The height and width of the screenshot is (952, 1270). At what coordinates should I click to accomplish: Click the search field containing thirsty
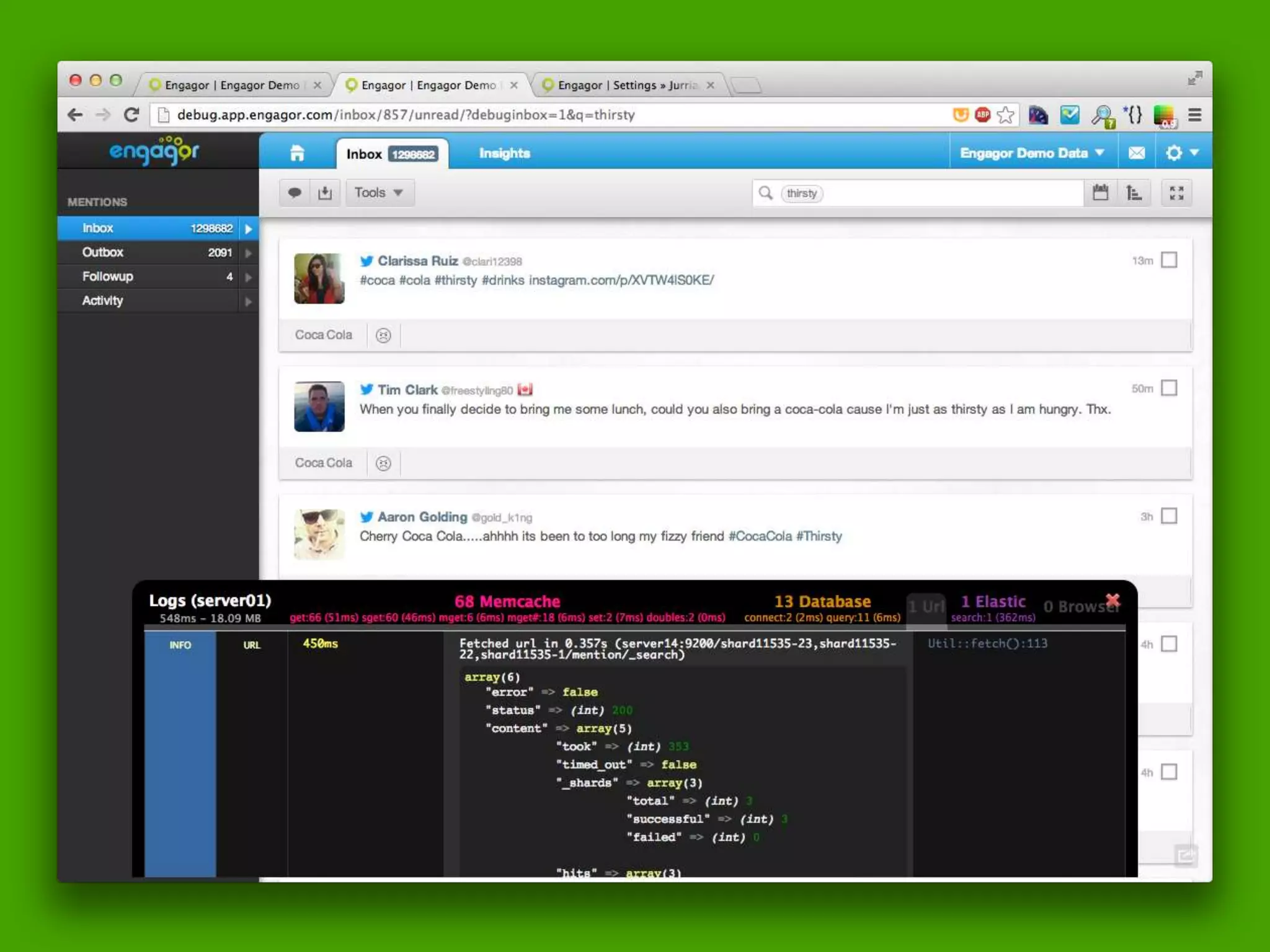pos(930,193)
